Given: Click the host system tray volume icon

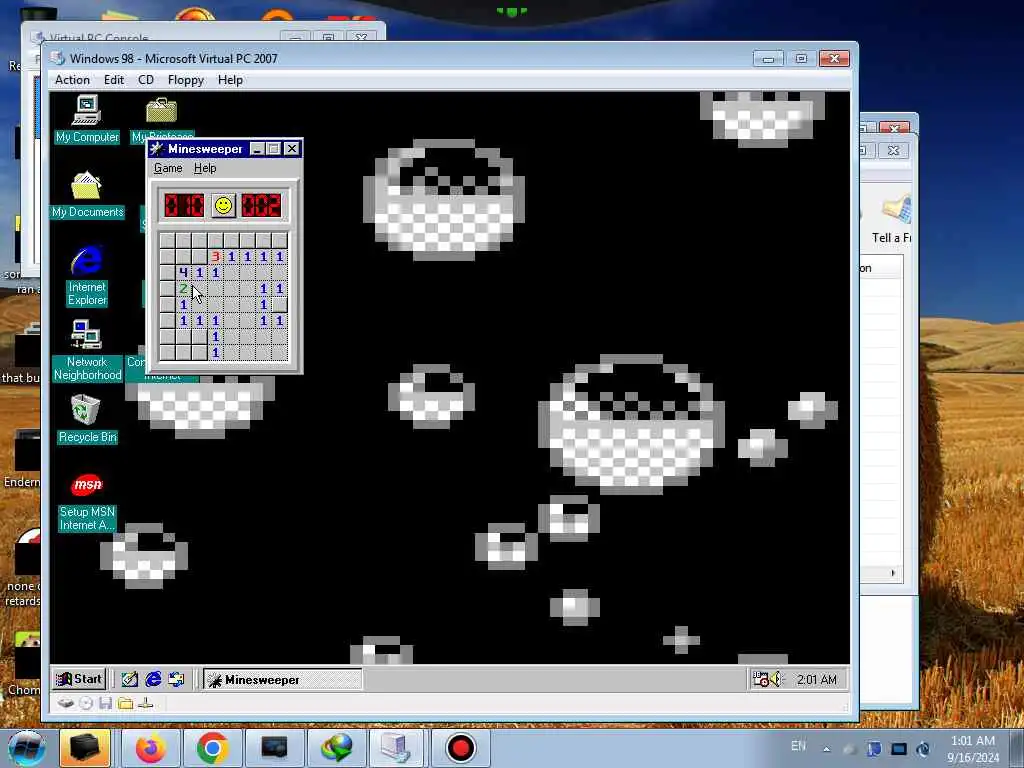Looking at the screenshot, I should [x=923, y=749].
